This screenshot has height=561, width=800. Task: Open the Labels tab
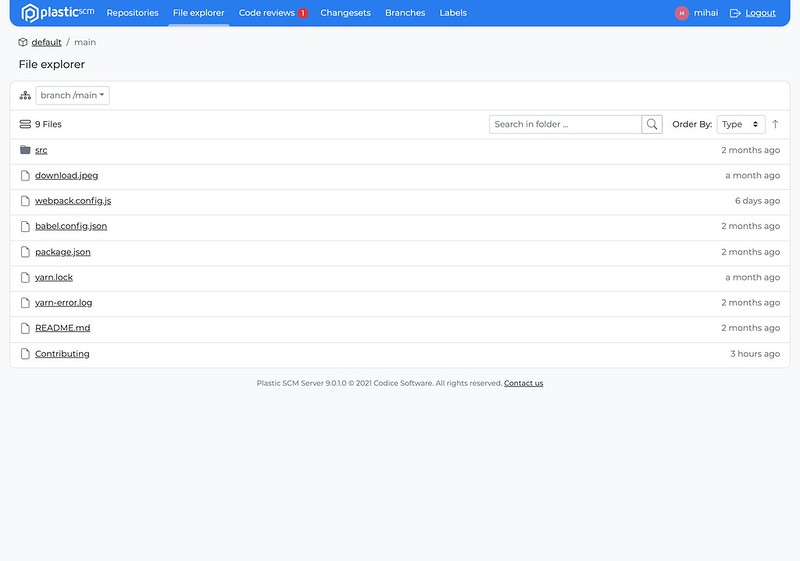[453, 13]
